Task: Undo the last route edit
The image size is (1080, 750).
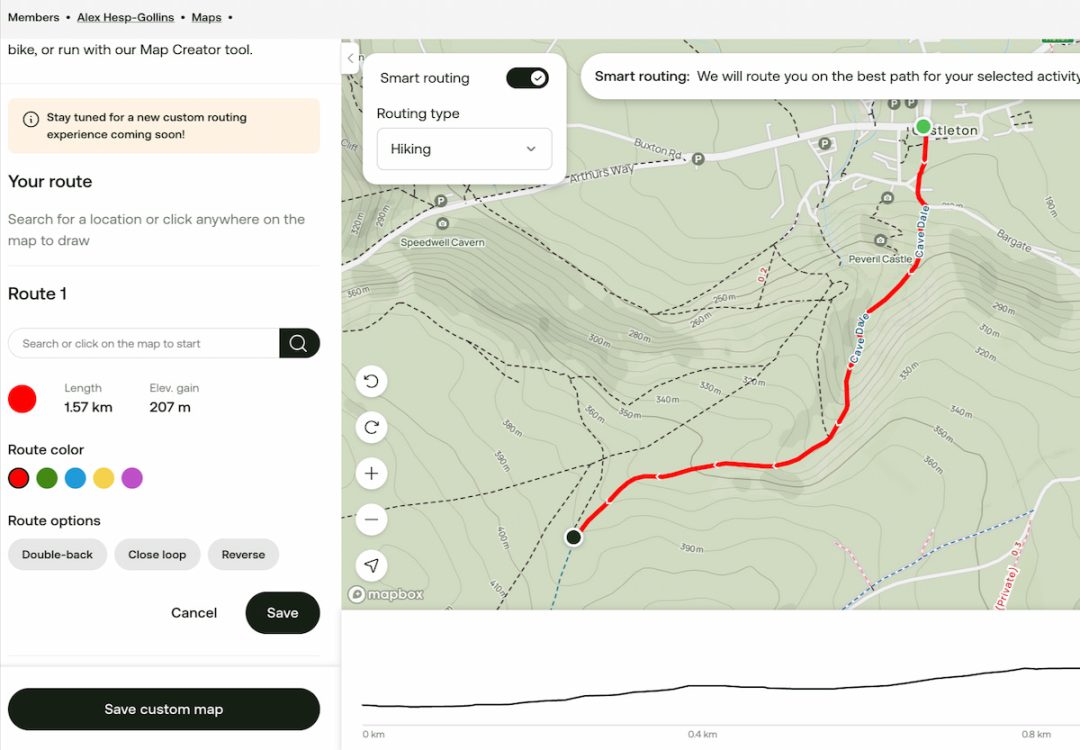Action: 371,381
